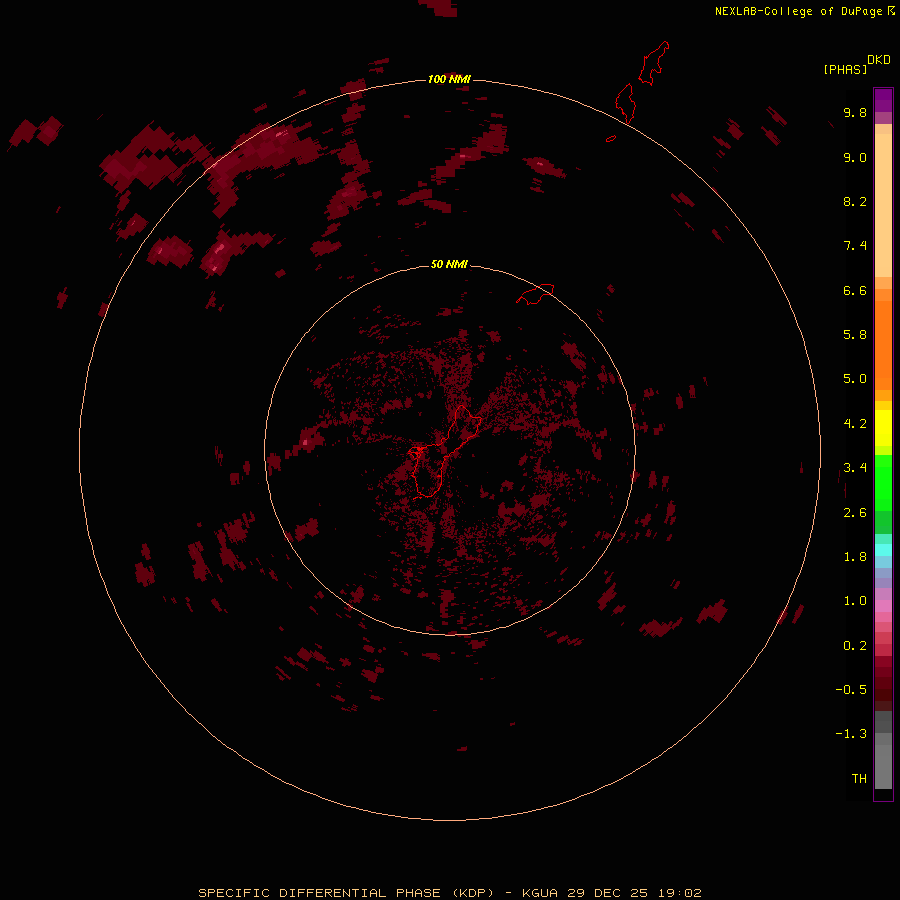The image size is (900, 900).
Task: Pick the light peach band of the color bar
Action: [x=883, y=205]
